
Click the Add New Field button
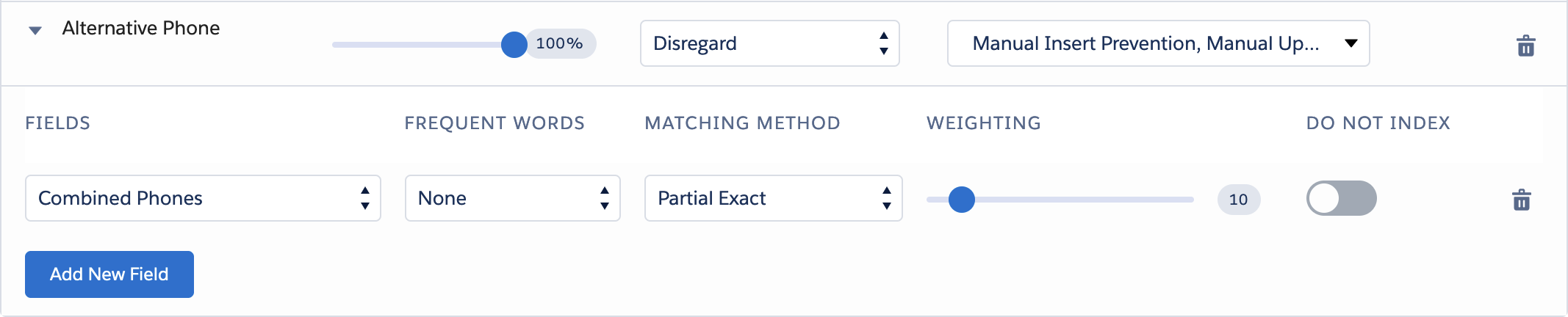point(109,274)
